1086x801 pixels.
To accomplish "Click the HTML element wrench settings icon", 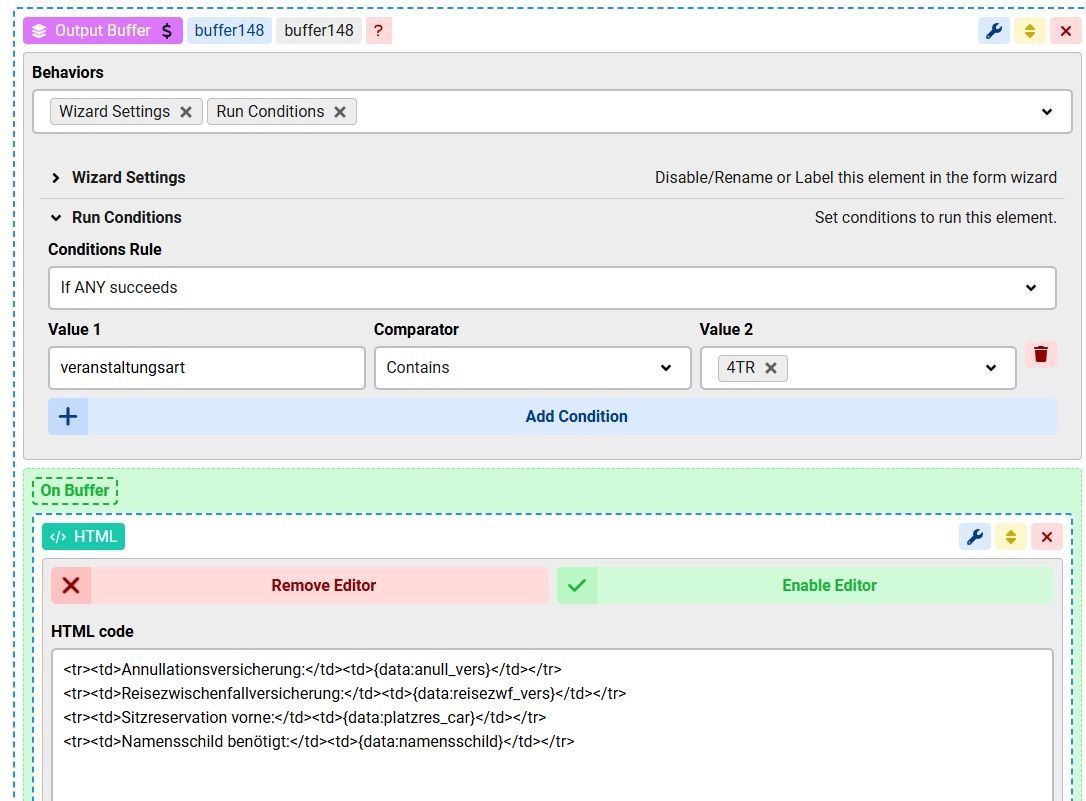I will 975,537.
